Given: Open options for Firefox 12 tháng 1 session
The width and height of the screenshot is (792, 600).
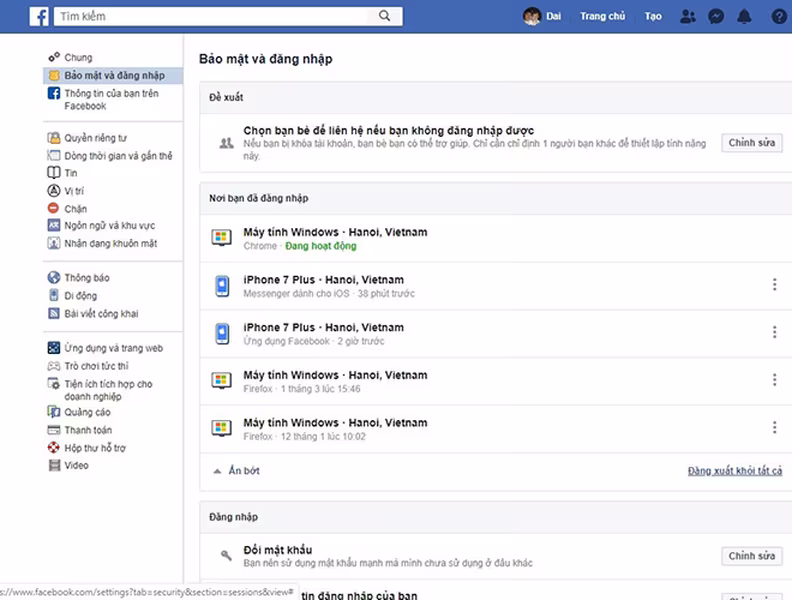Looking at the screenshot, I should pos(774,427).
